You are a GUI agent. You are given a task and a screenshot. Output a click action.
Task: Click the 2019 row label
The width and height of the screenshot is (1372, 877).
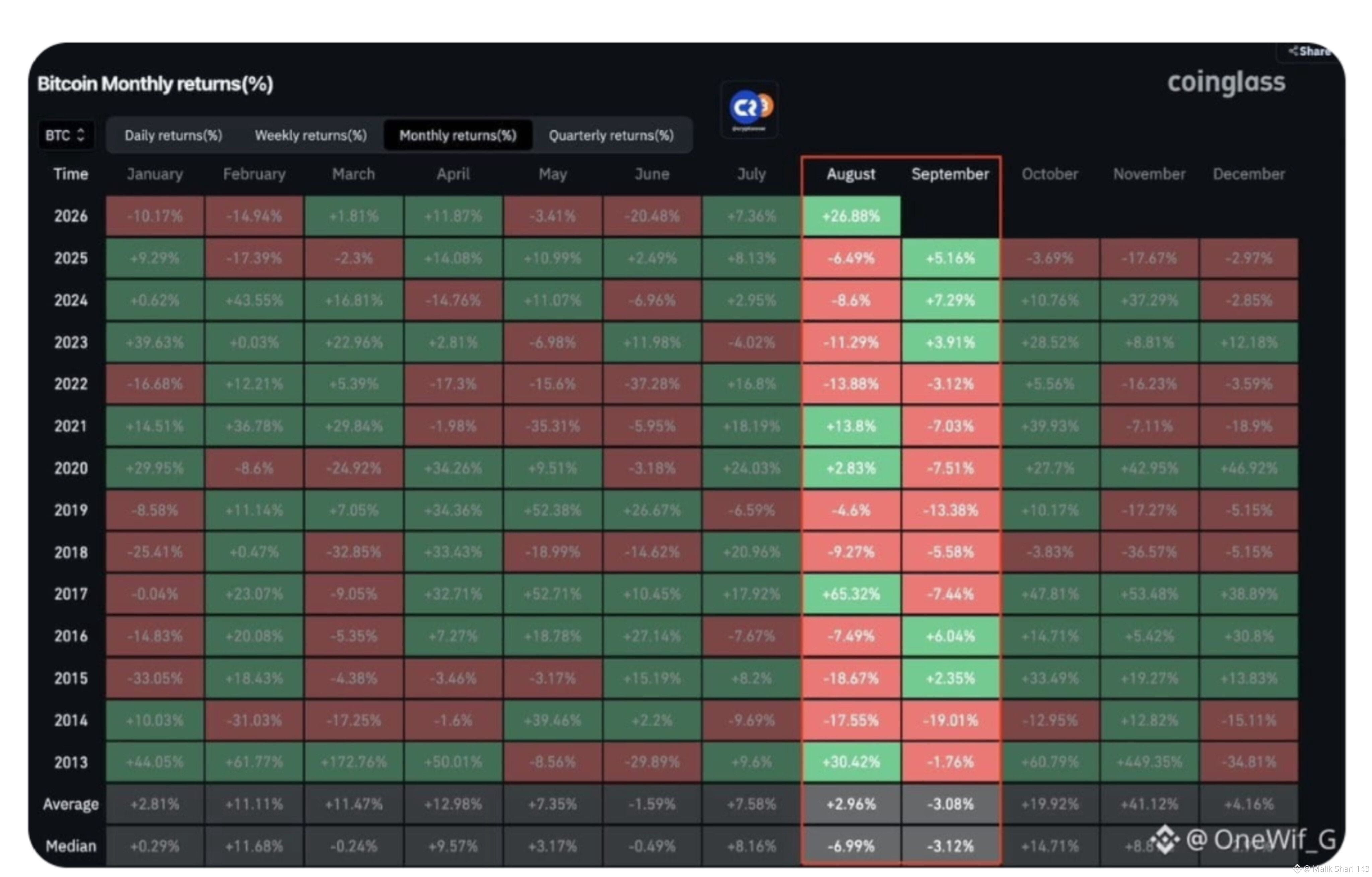pos(71,510)
